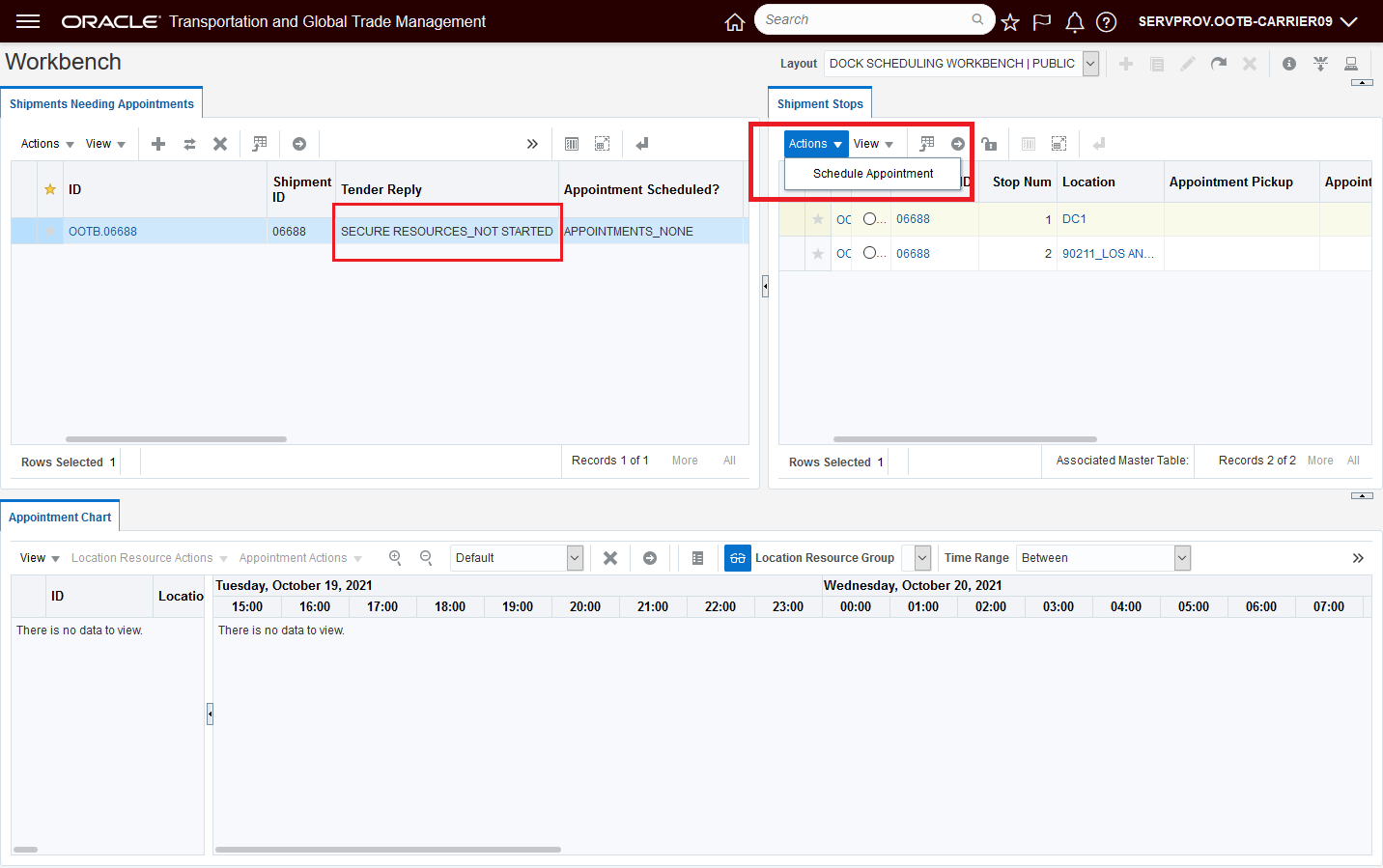Open Actions menu in Shipments Needing Appointments
Screen dimensions: 1383x868
pyautogui.click(x=47, y=144)
